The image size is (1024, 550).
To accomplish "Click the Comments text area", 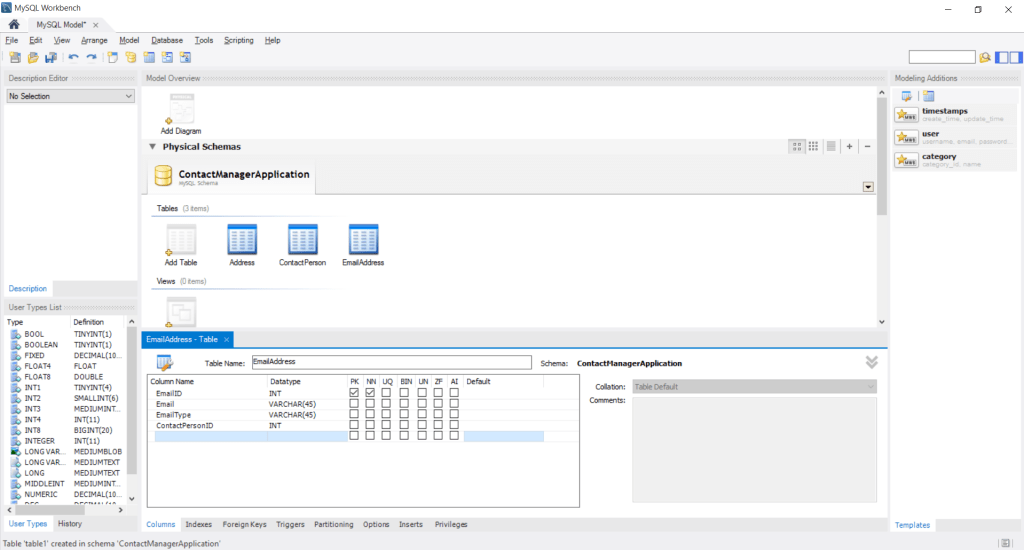I will click(754, 449).
